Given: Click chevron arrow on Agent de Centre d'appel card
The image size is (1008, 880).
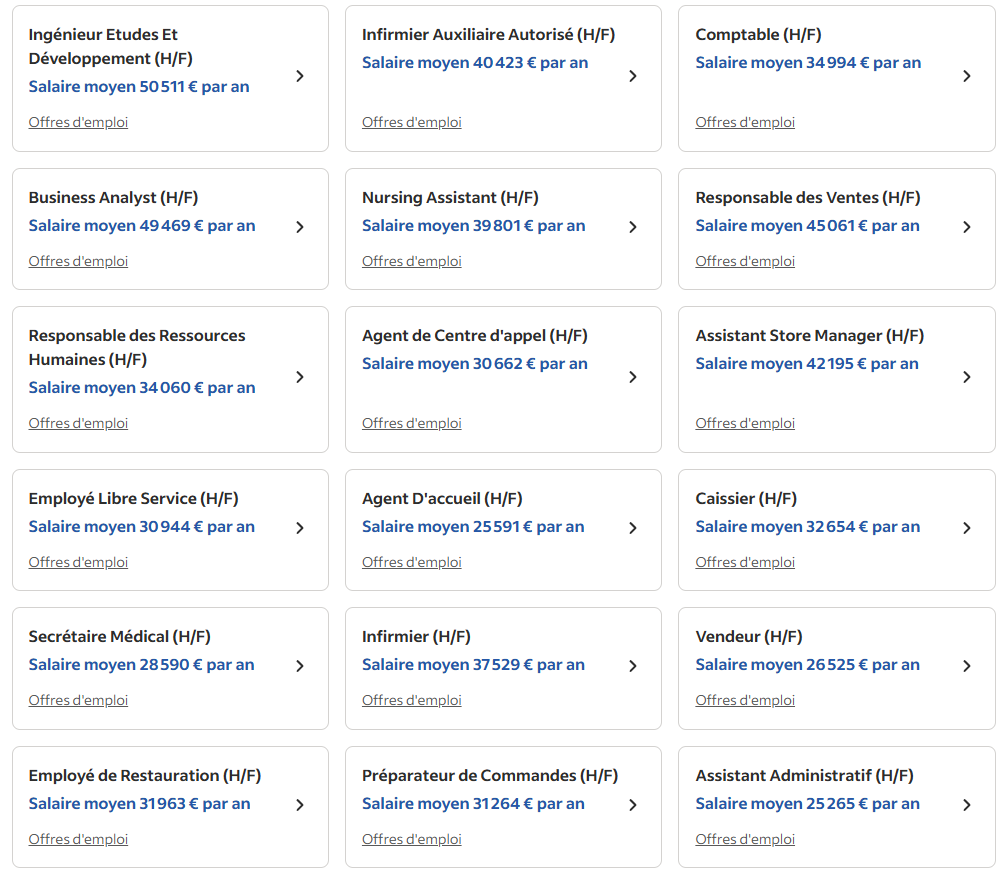Looking at the screenshot, I should coord(633,377).
